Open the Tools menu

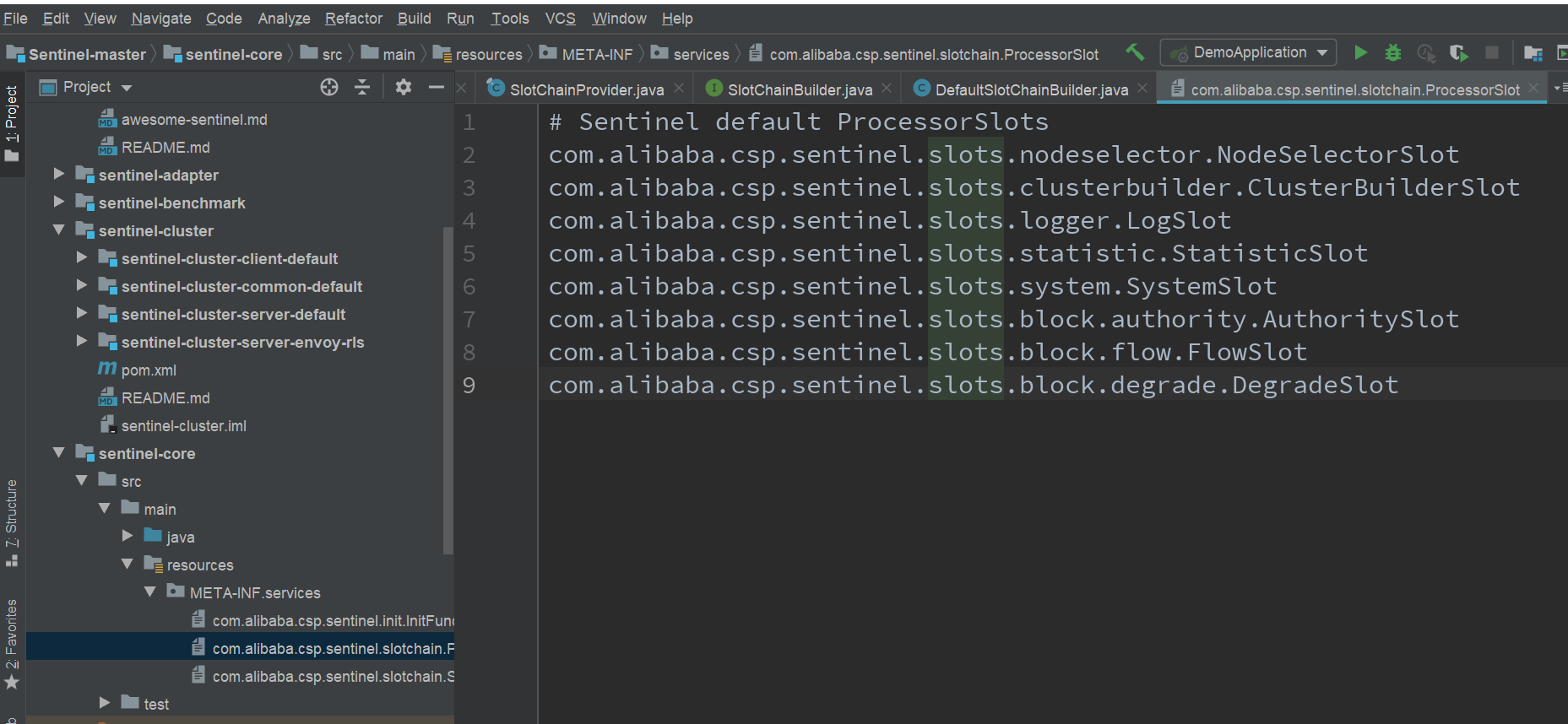510,18
